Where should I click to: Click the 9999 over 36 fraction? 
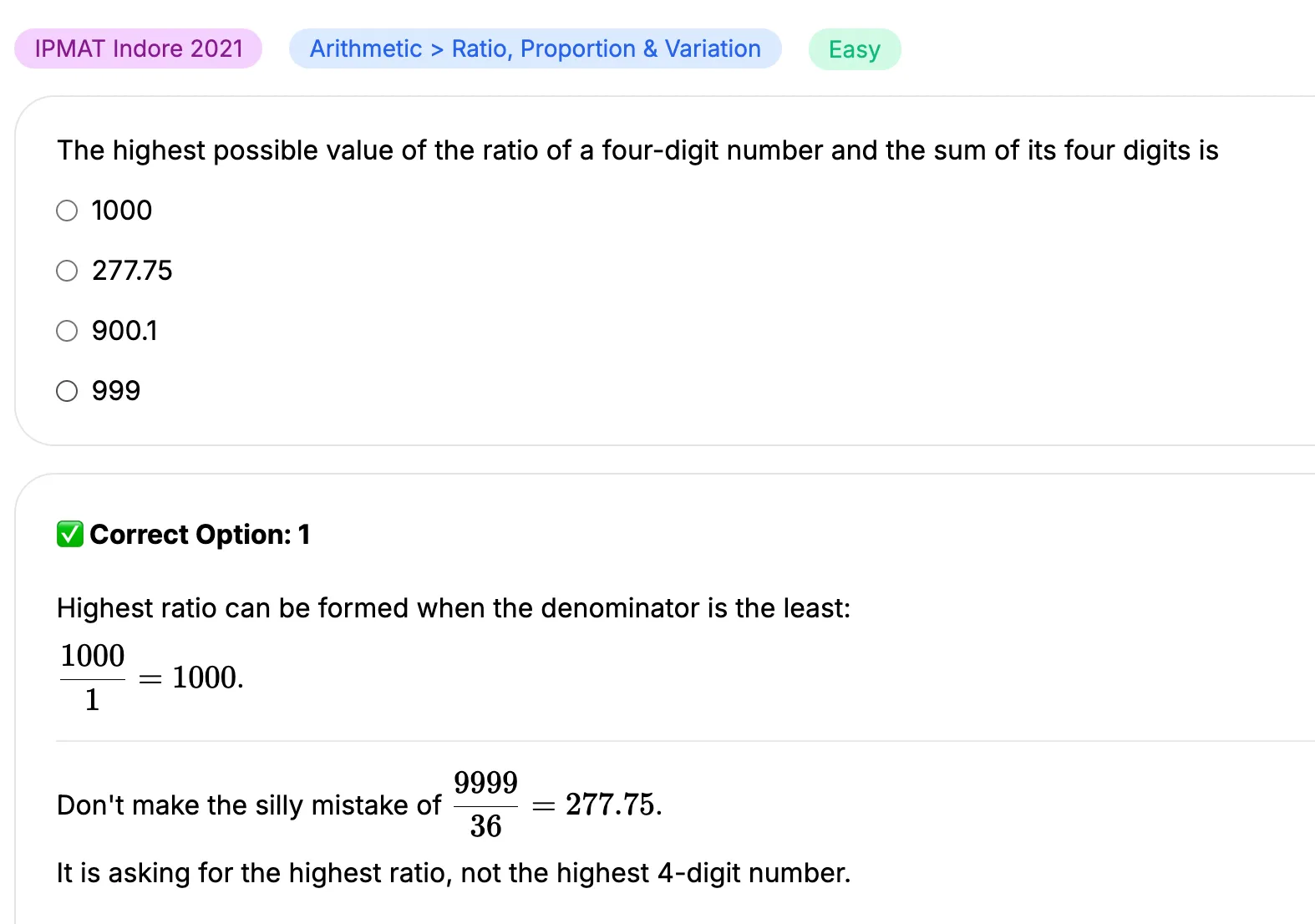pos(485,805)
